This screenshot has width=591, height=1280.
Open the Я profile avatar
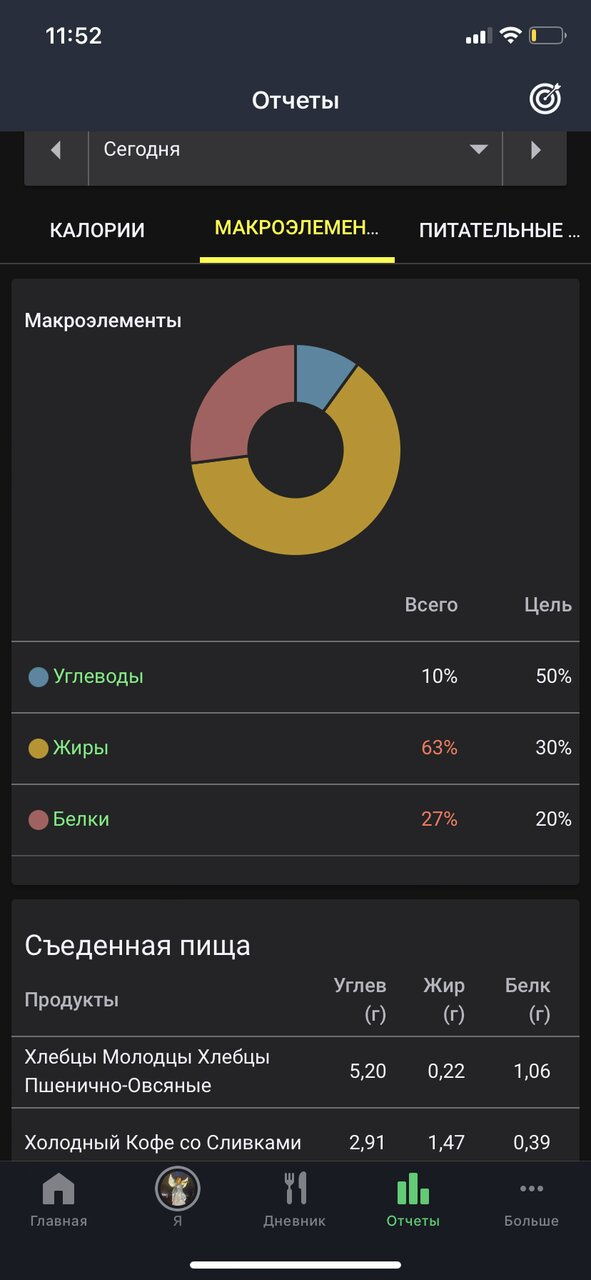[x=177, y=1189]
